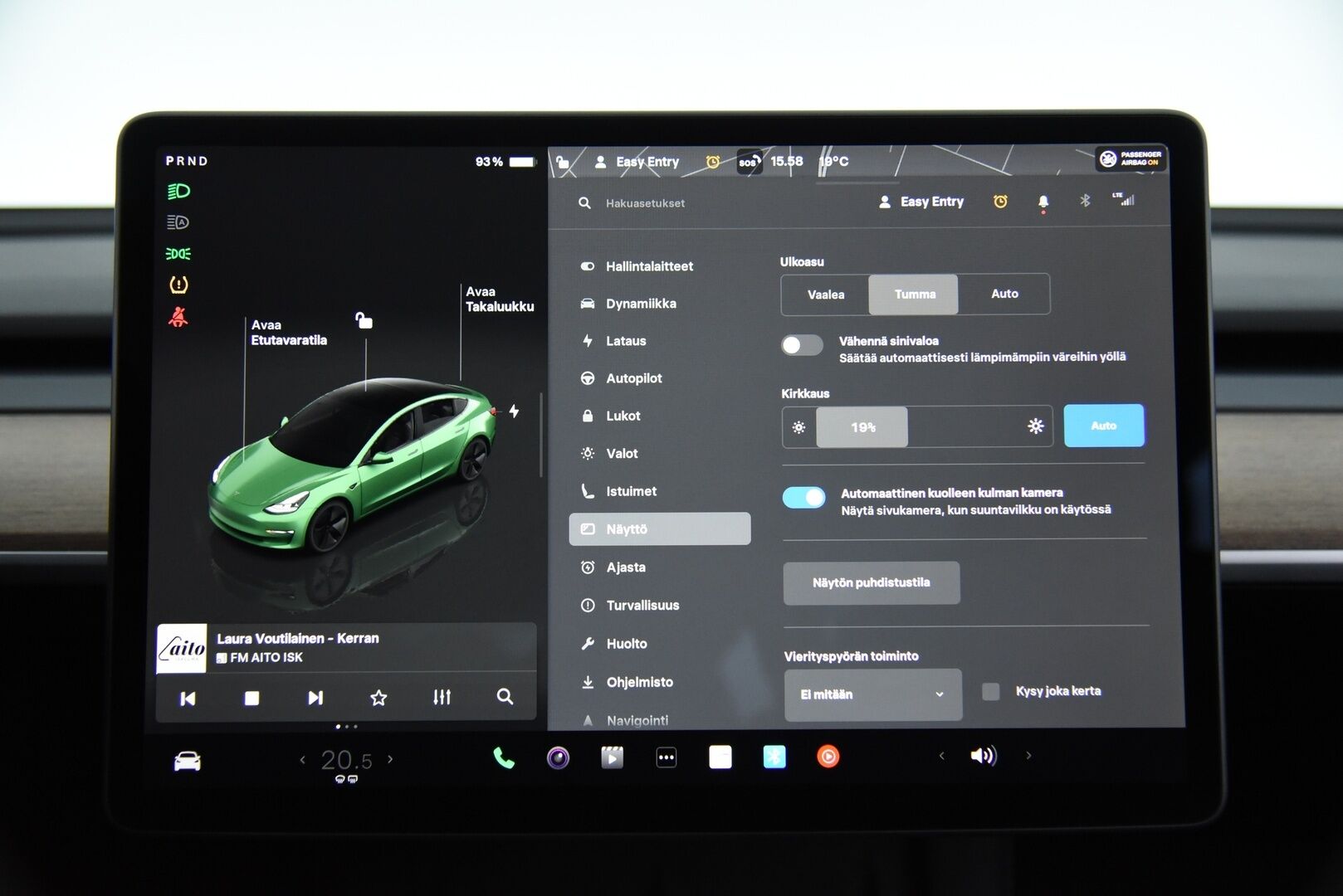The image size is (1343, 896).
Task: Enable Vähennä sinivaloa blue light reduction
Action: [x=802, y=344]
